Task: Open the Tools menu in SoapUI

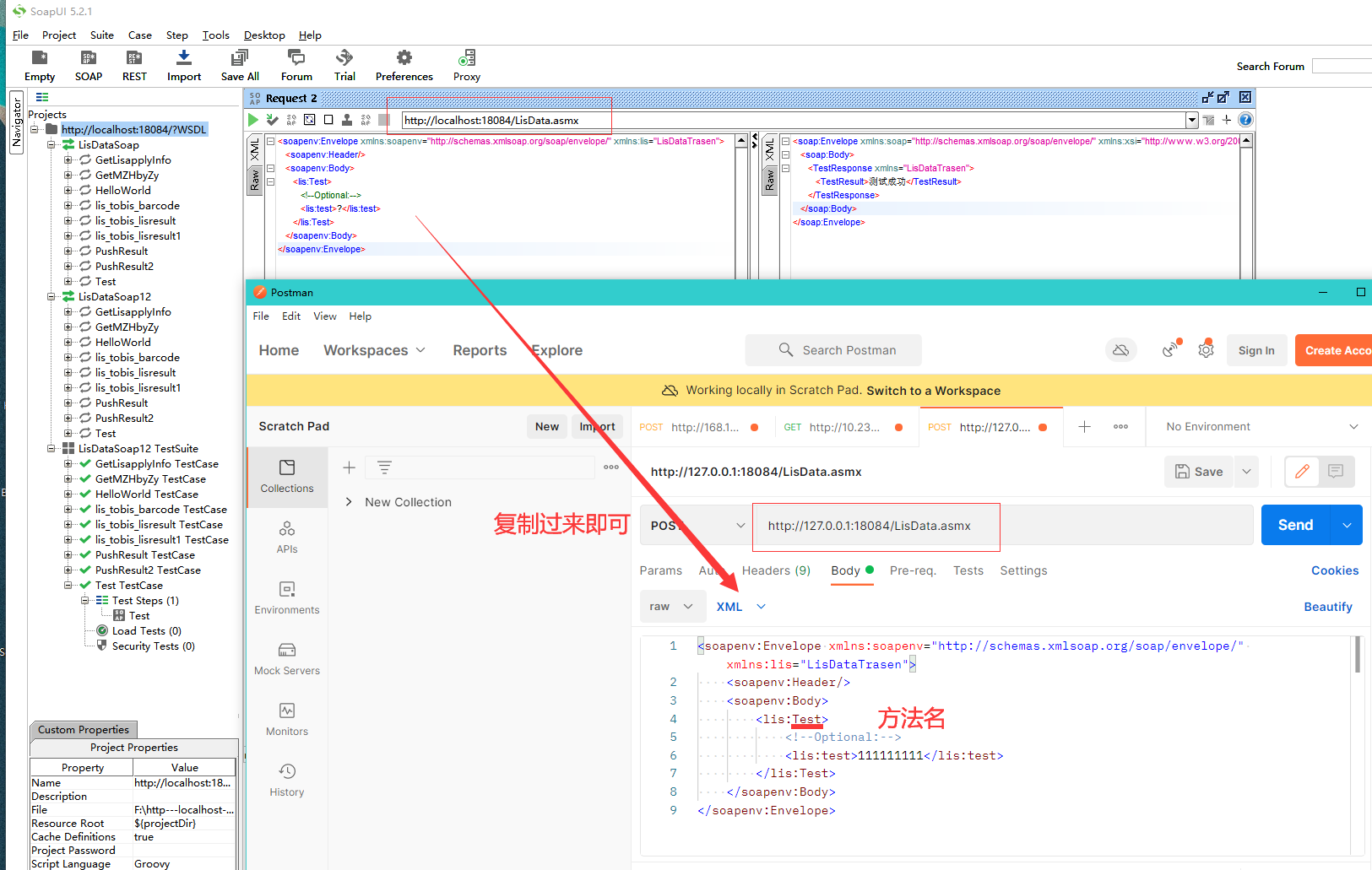Action: [216, 35]
